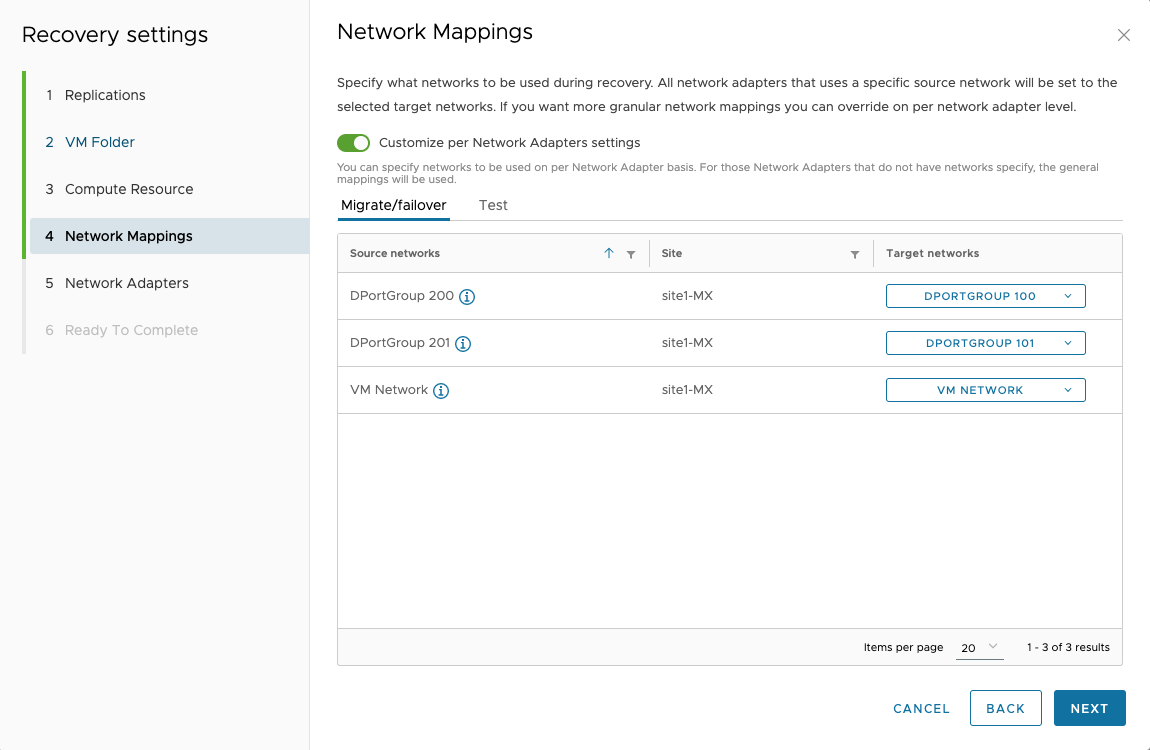
Task: Open the DPORTGROUP 101 target network dropdown
Action: 985,343
